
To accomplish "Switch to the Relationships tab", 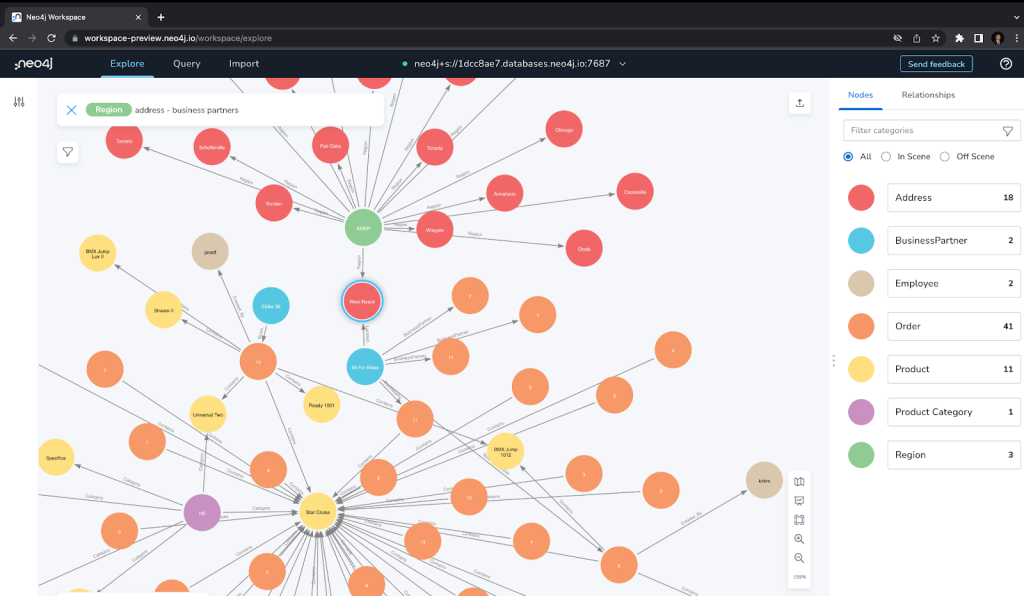I will pyautogui.click(x=928, y=95).
